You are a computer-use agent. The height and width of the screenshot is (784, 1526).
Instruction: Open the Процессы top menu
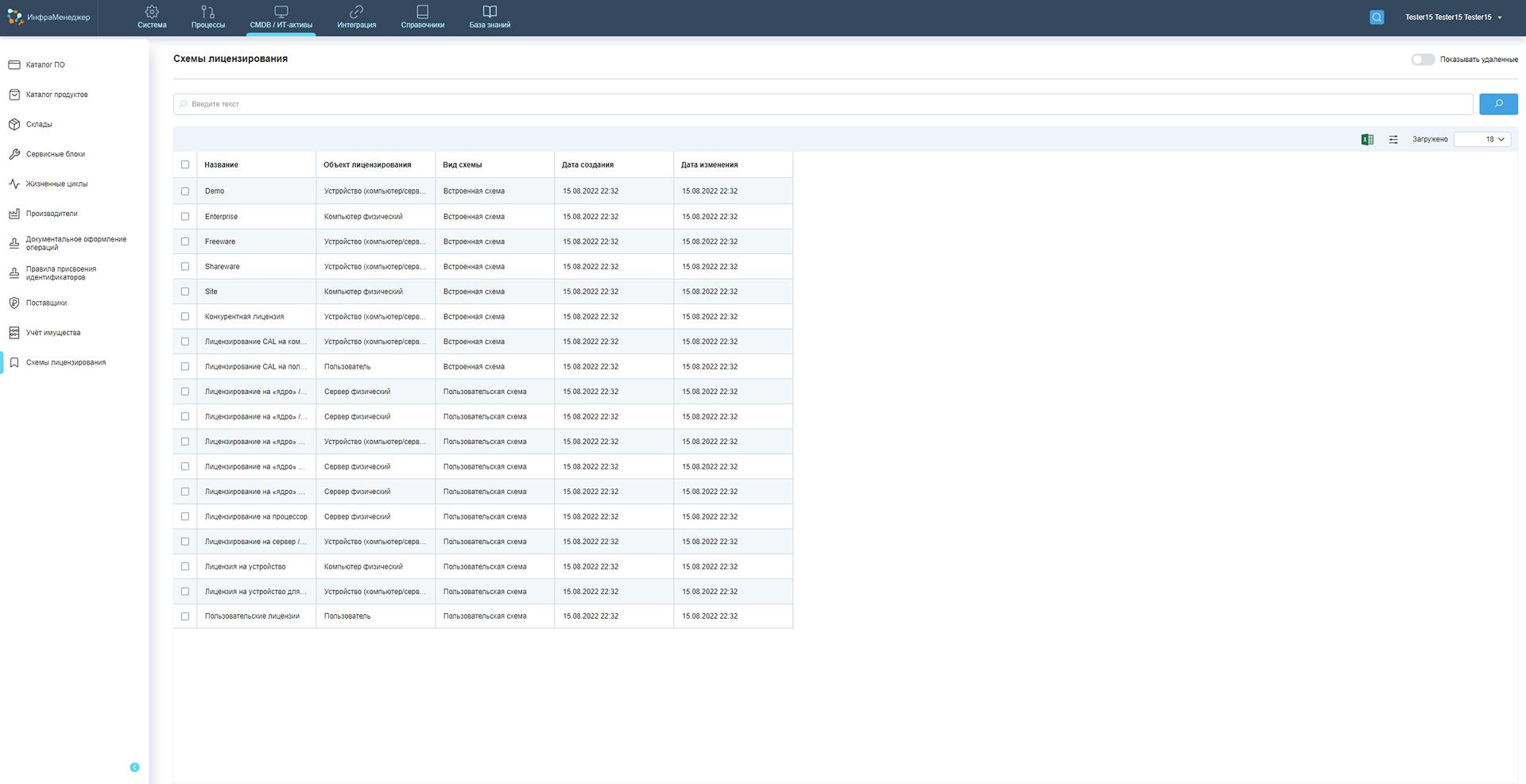(207, 17)
